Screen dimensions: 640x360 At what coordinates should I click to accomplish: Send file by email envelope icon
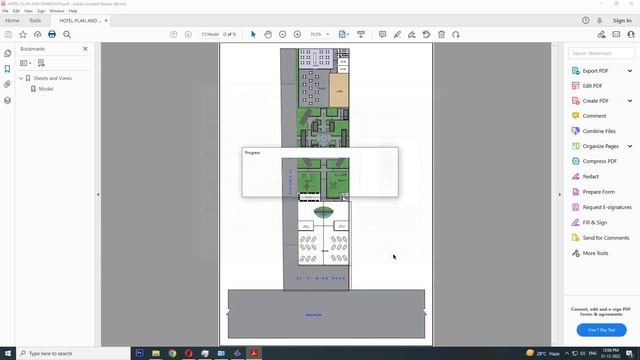pyautogui.click(x=616, y=35)
